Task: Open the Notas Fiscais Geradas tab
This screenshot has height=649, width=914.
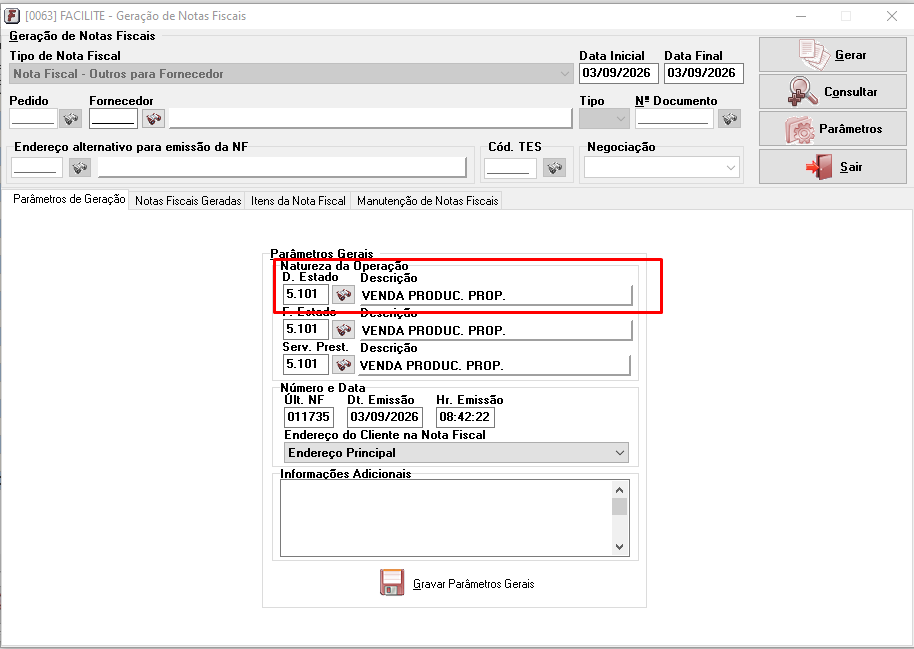Action: 188,201
